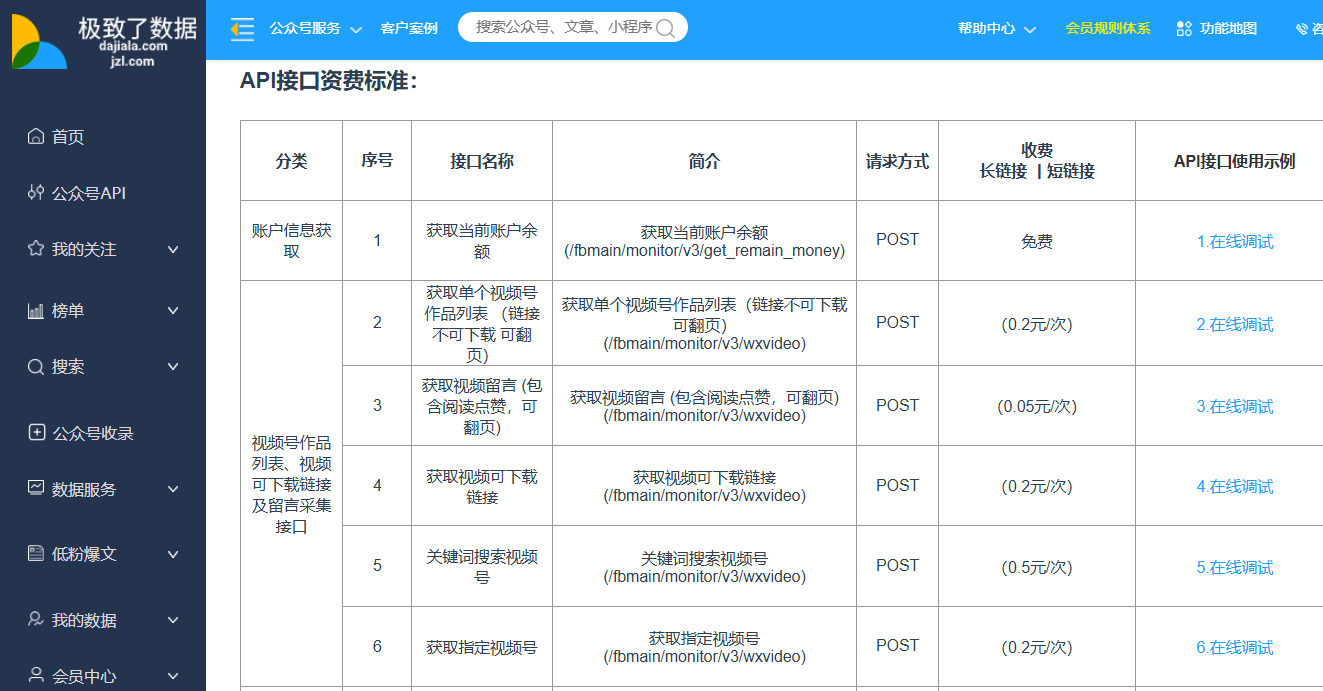
Task: Click the 视频号作品列表 category cell
Action: pos(291,485)
